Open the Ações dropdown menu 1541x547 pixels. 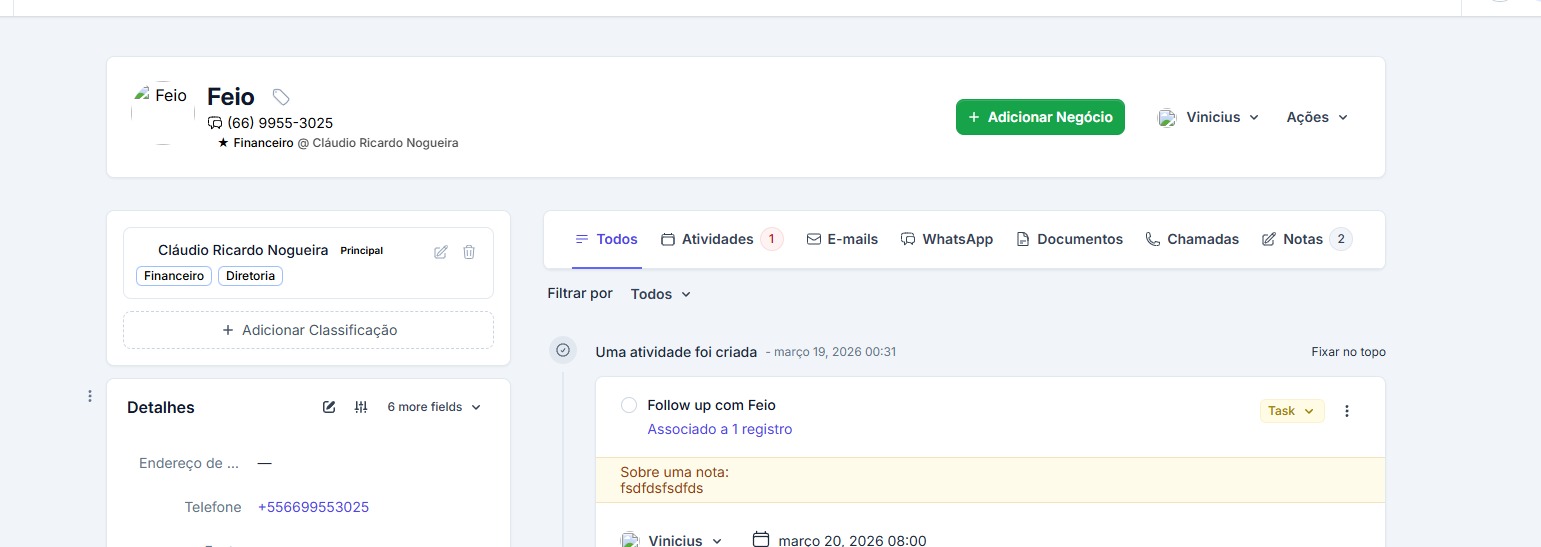click(x=1317, y=117)
